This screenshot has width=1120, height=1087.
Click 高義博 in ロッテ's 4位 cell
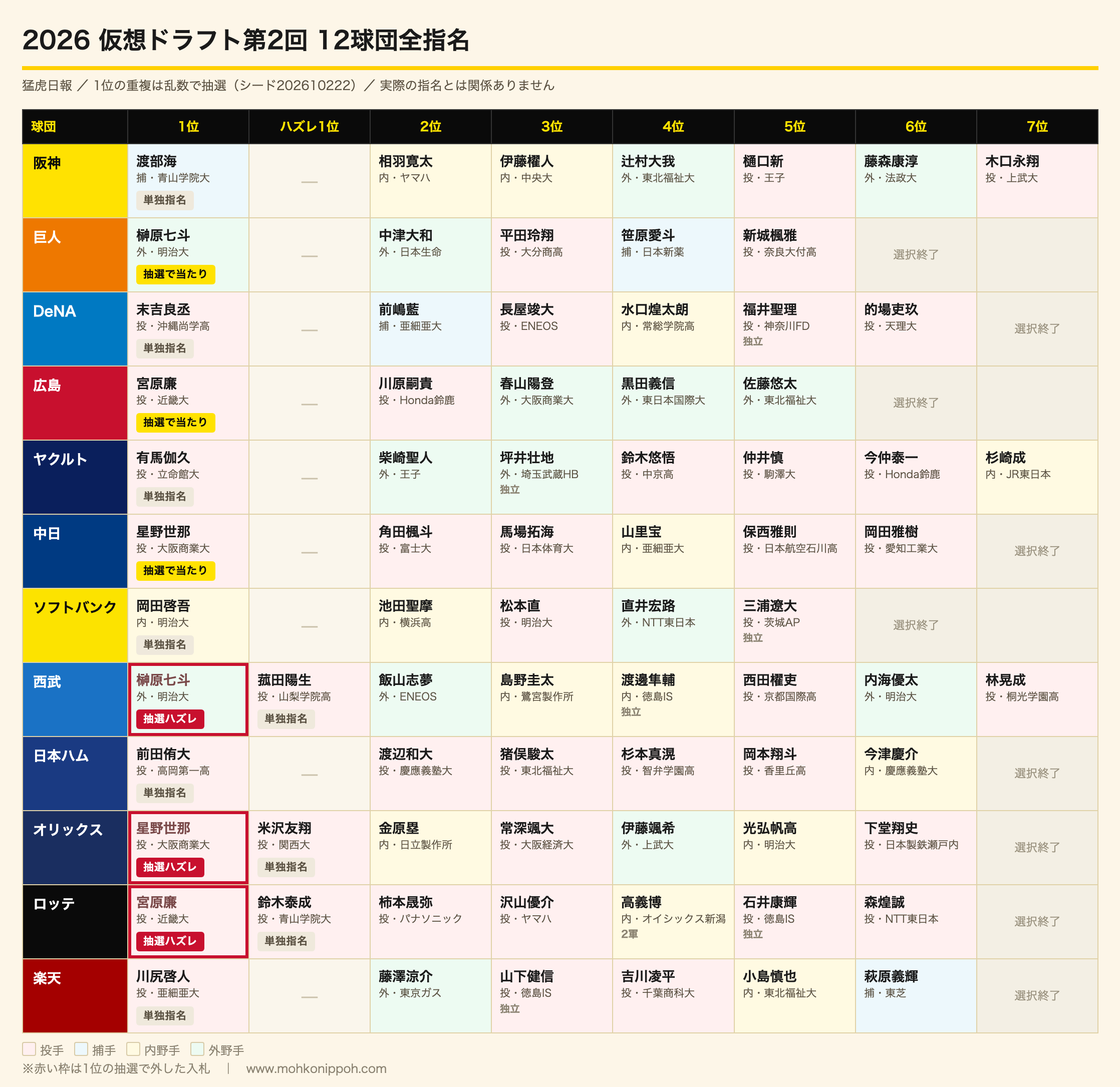(641, 902)
